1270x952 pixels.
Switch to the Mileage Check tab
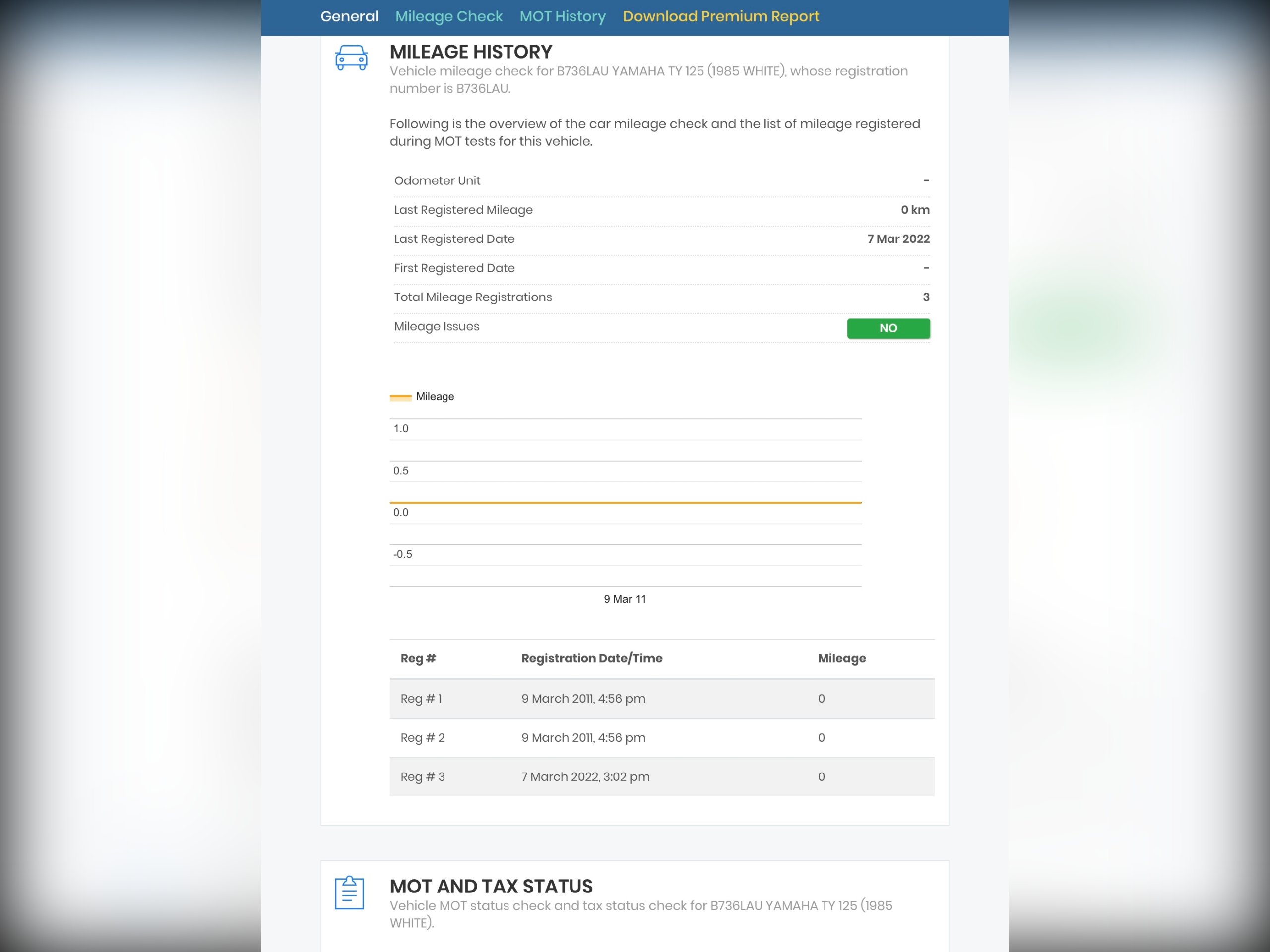pyautogui.click(x=448, y=16)
